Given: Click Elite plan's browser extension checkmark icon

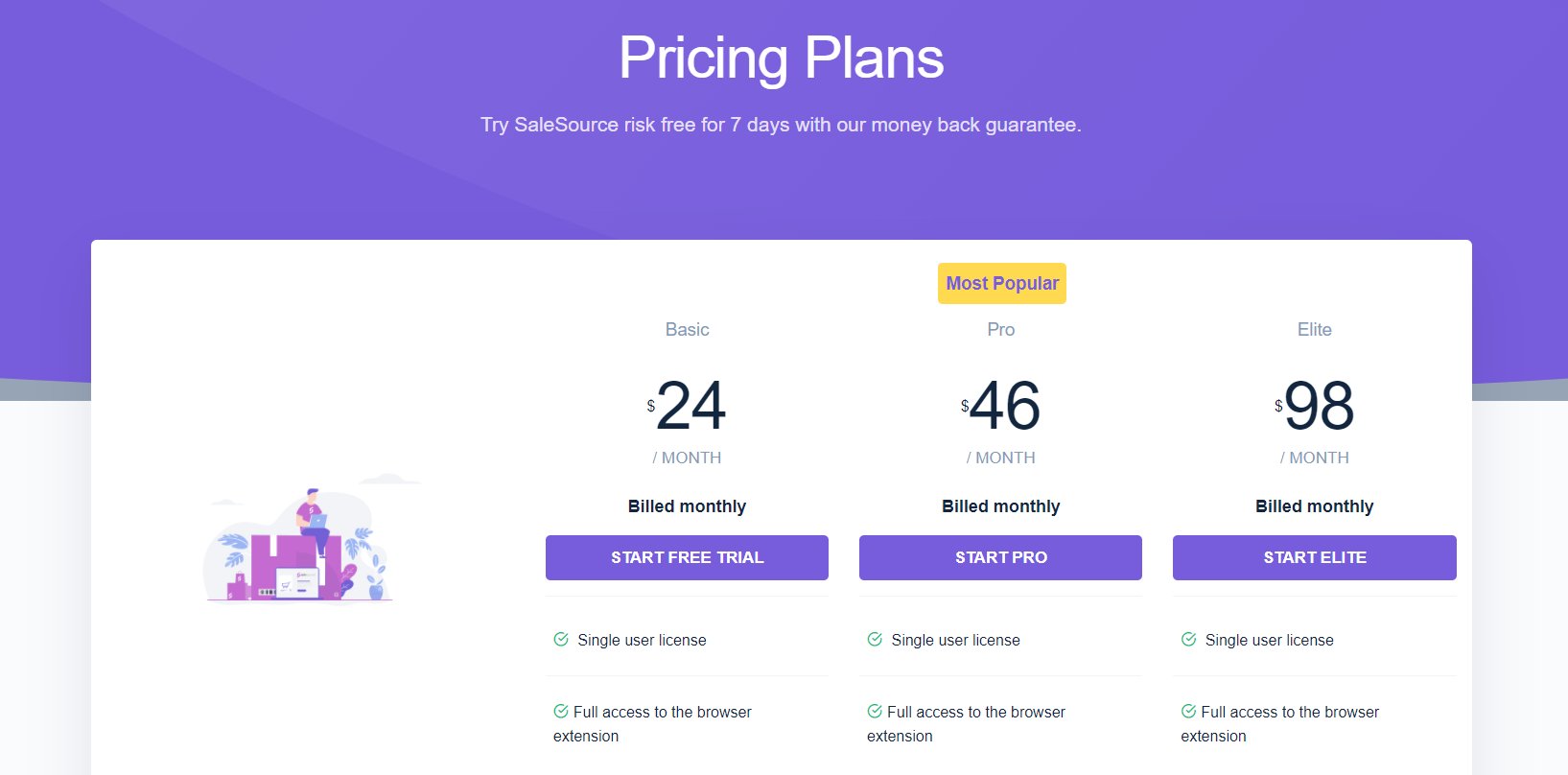Looking at the screenshot, I should (x=1188, y=712).
